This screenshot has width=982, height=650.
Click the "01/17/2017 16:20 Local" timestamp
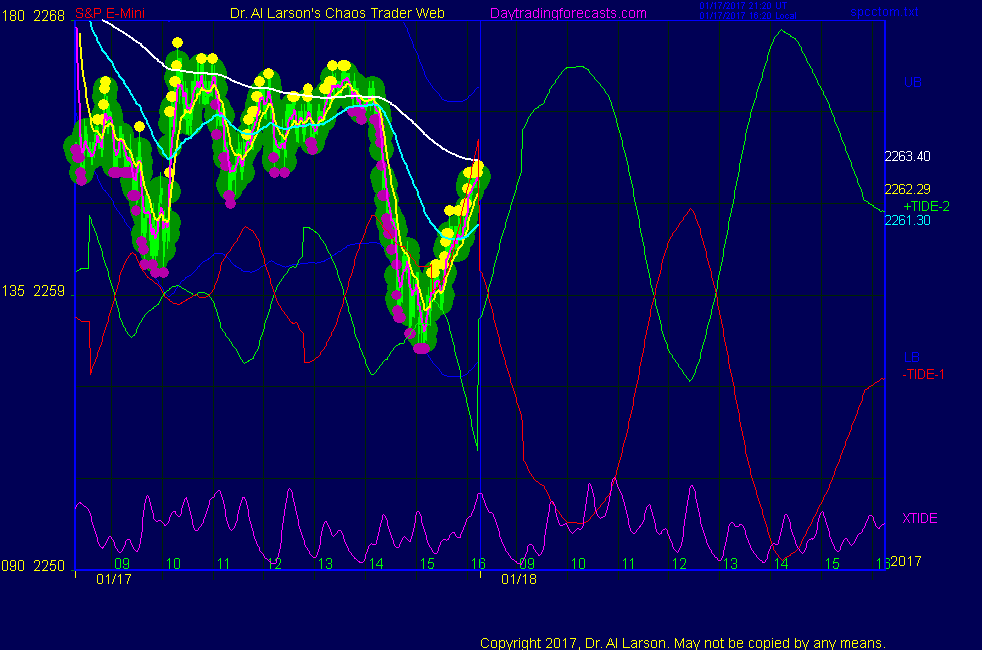tap(748, 16)
